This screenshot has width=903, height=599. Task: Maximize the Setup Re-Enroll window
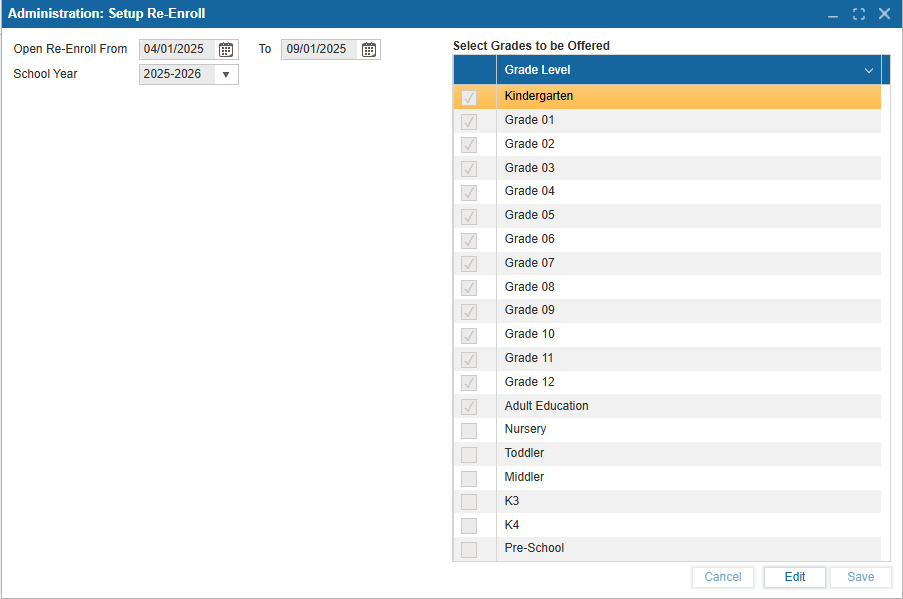[858, 14]
